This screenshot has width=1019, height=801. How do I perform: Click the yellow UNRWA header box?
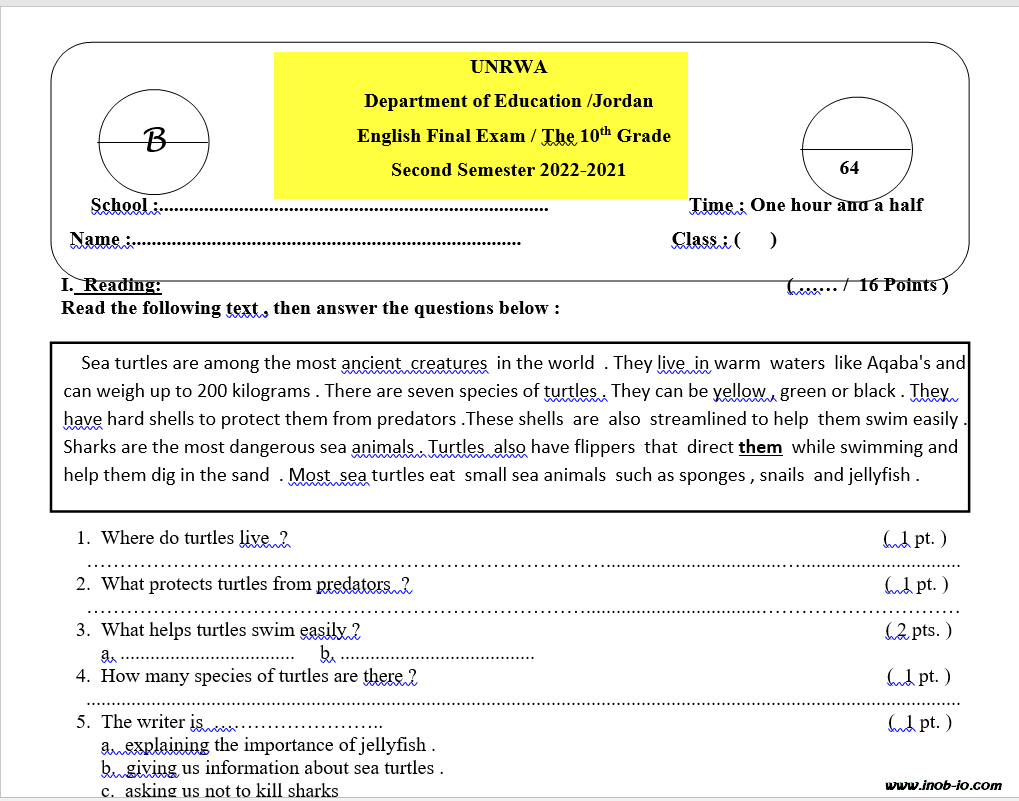click(480, 125)
